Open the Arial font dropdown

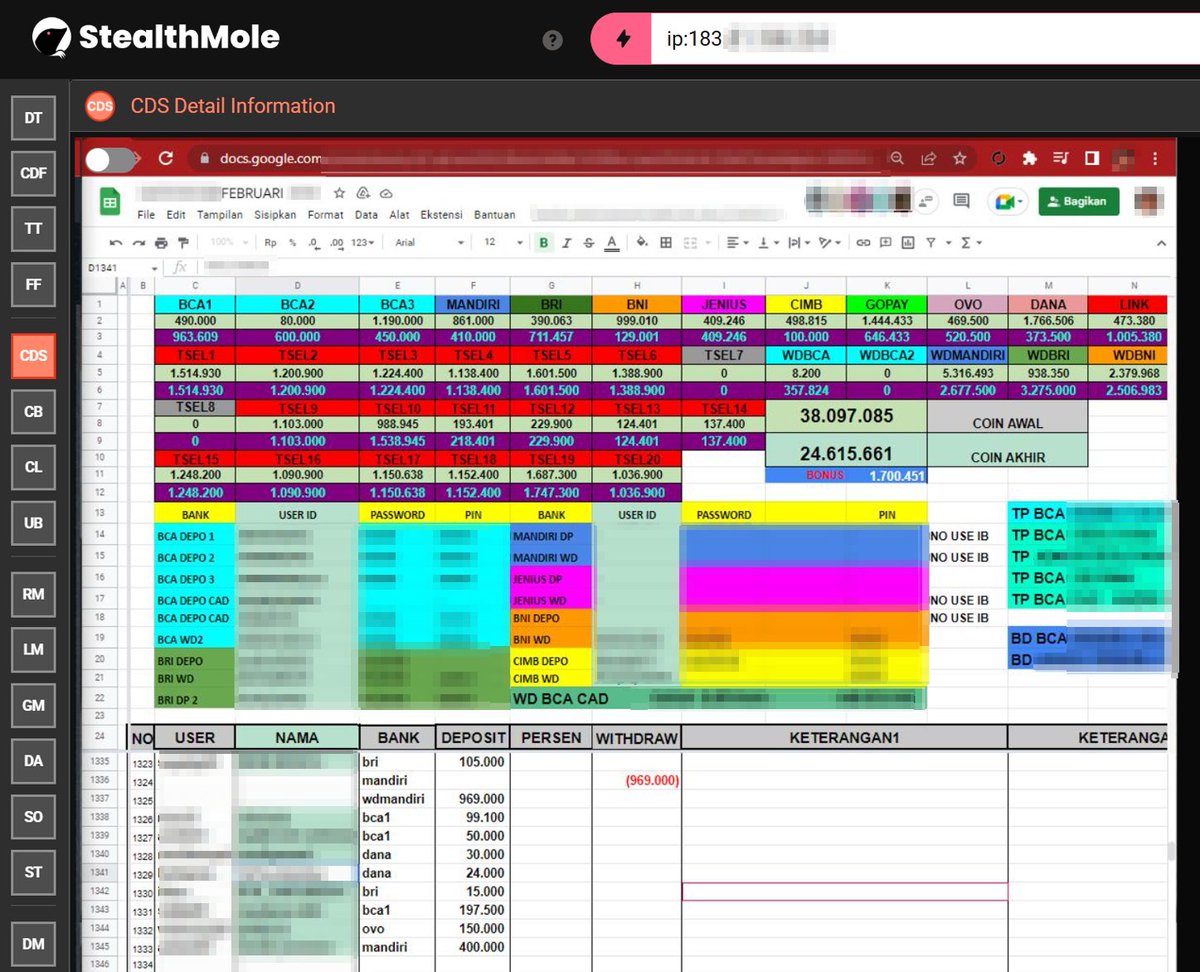coord(429,243)
